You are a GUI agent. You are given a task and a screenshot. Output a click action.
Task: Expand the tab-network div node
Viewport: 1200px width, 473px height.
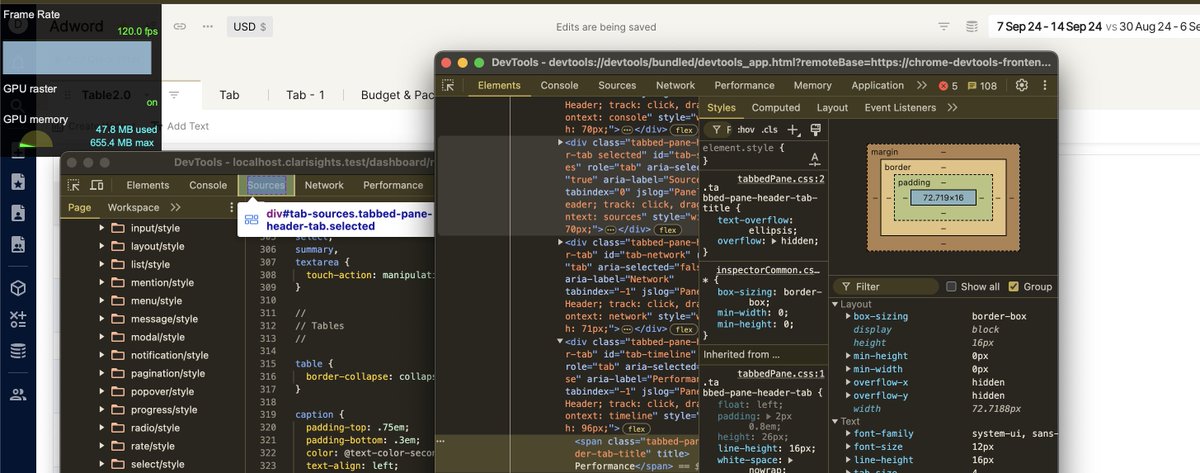click(558, 242)
